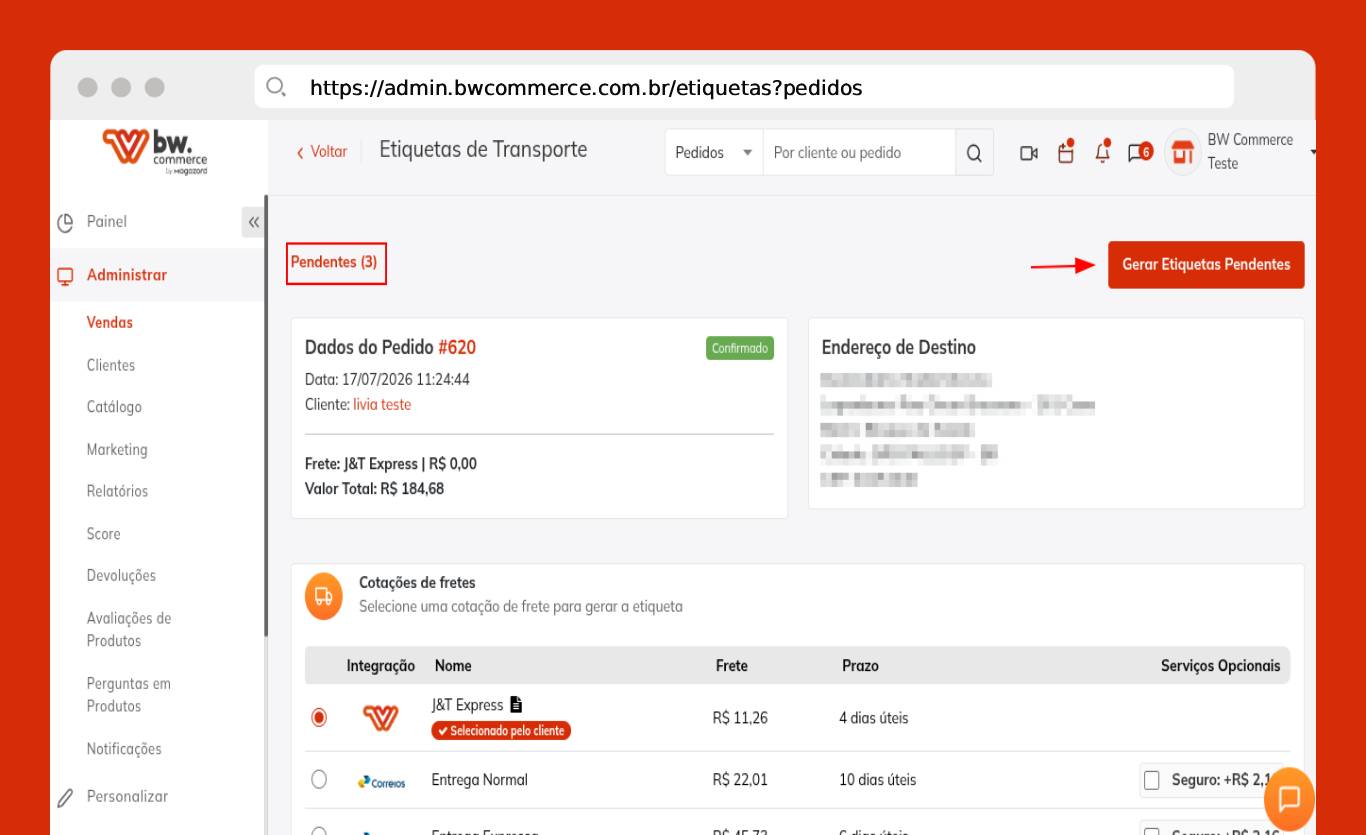Open Score in the sidebar
Screen dimensions: 1366x835
point(104,534)
